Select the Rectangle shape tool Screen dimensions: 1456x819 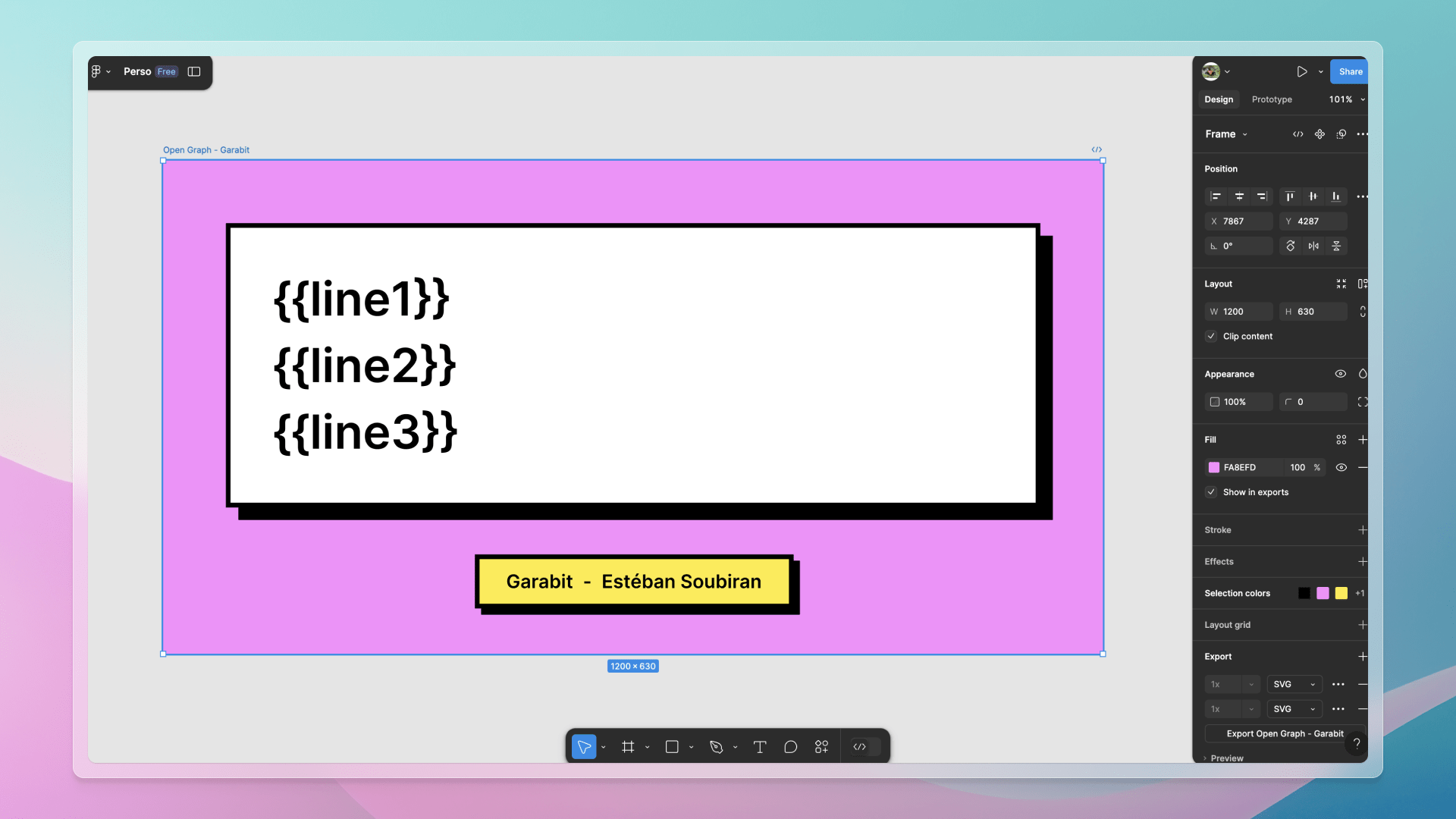672,747
